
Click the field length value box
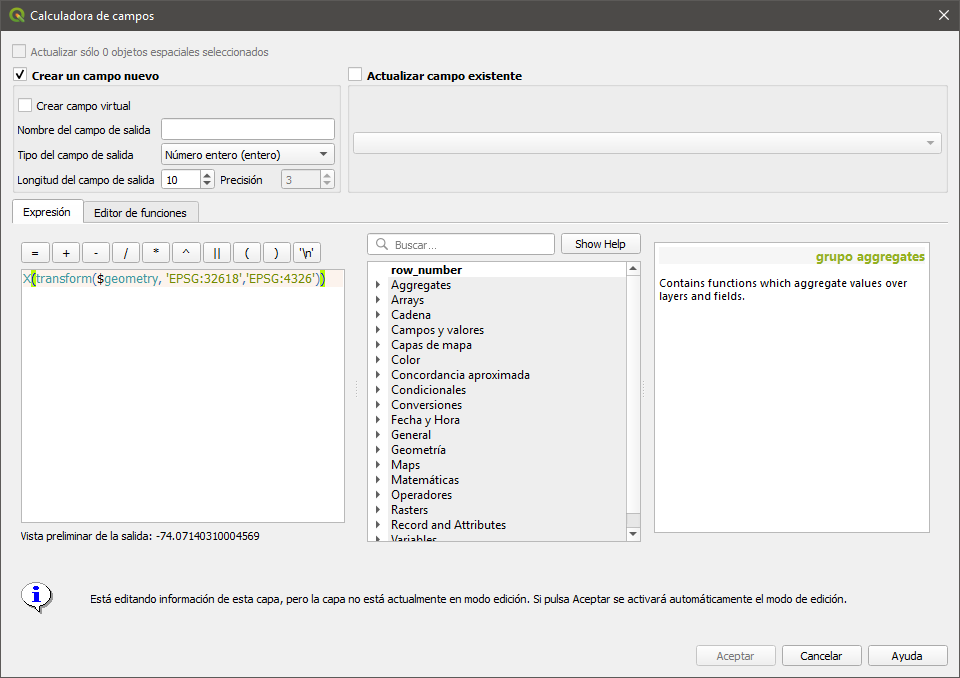click(181, 179)
